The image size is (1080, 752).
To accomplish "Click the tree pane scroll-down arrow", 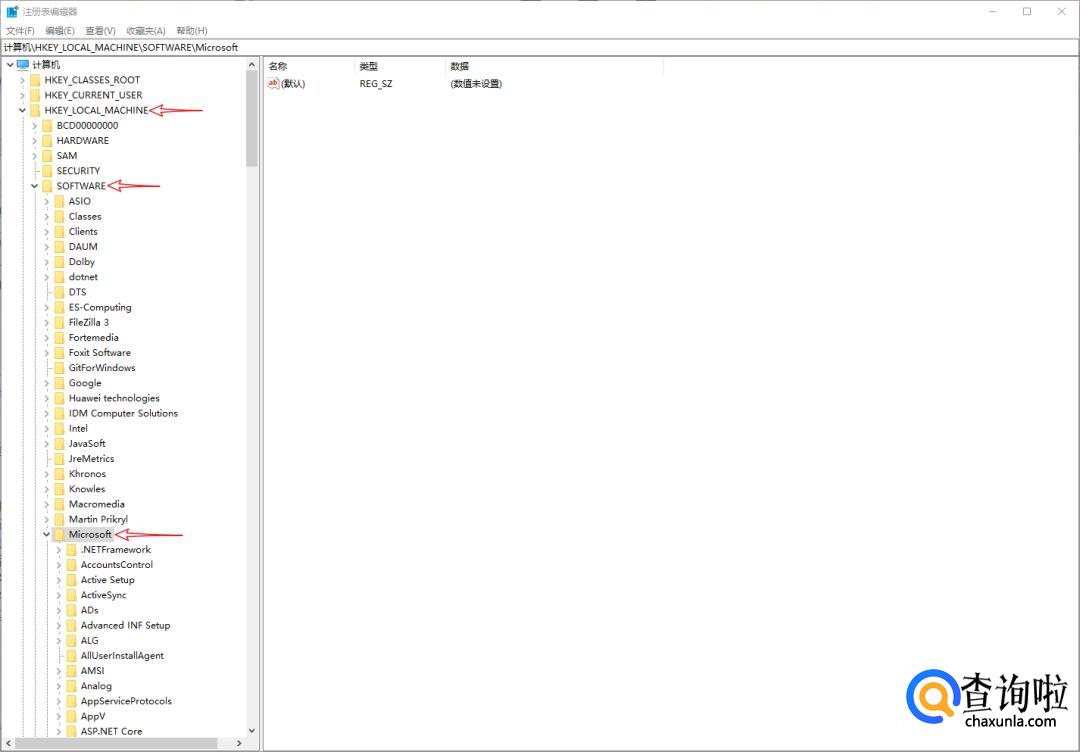I will click(x=251, y=730).
